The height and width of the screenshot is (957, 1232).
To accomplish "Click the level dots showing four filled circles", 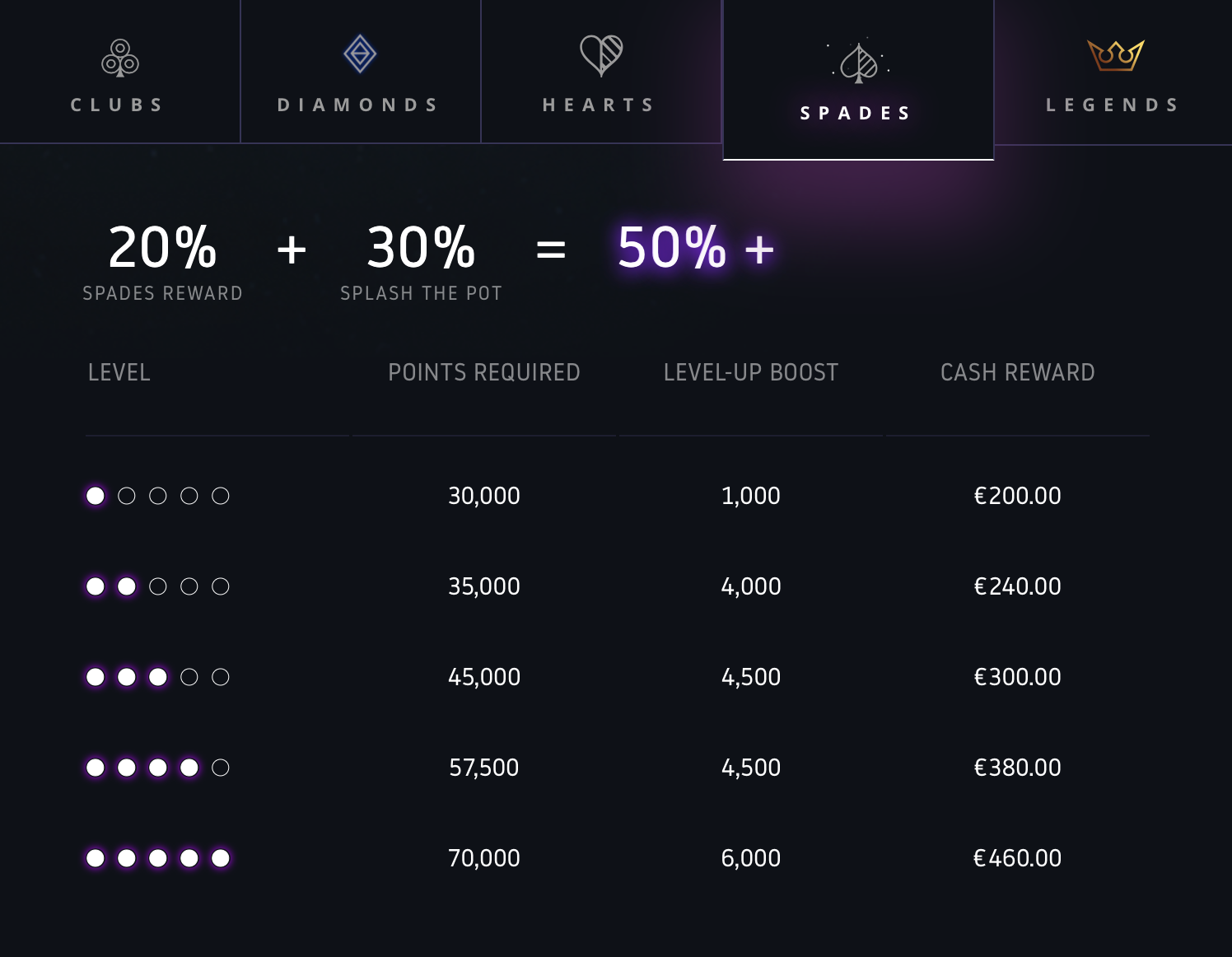I will click(x=157, y=767).
